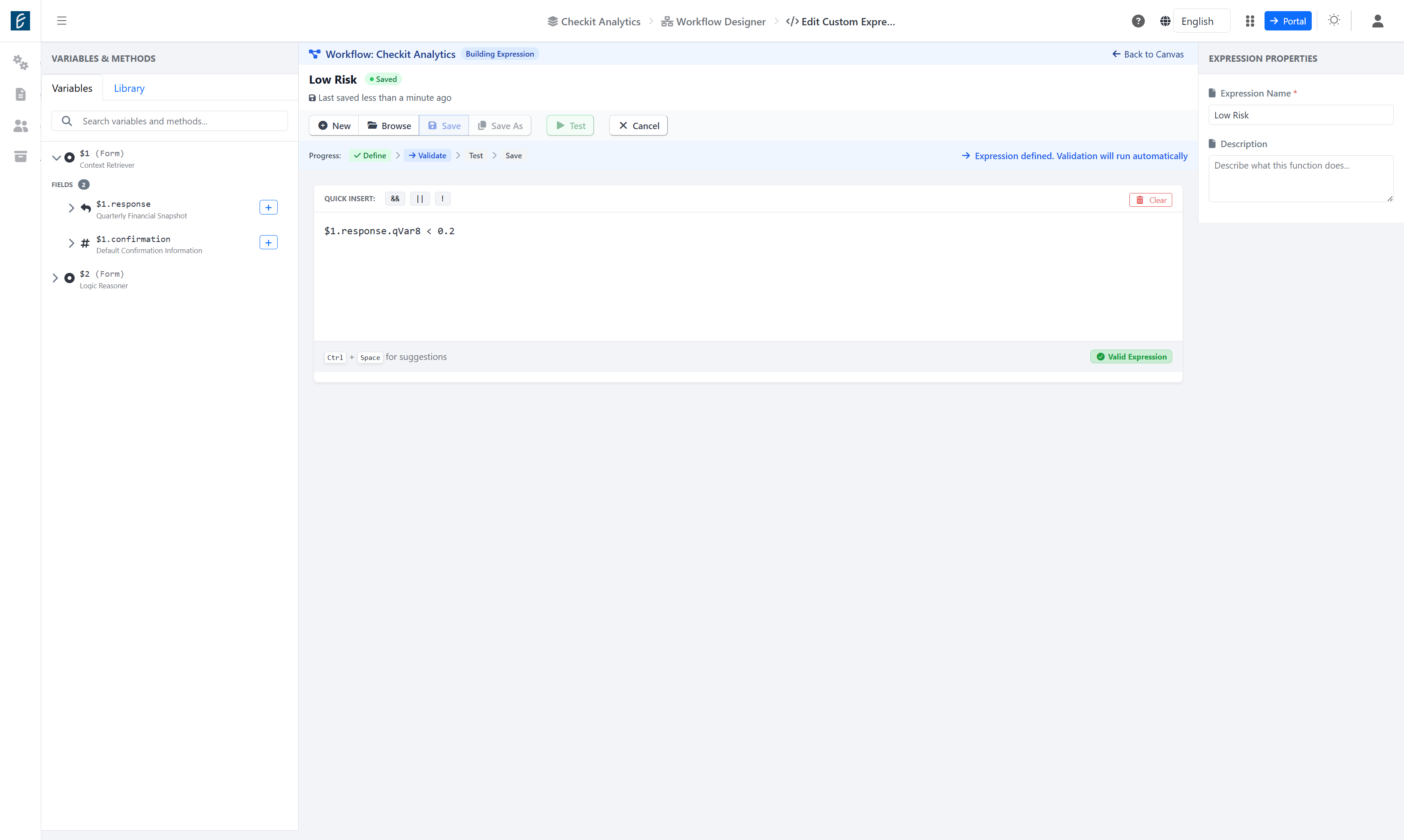
Task: Click the Save toolbar button
Action: 444,126
